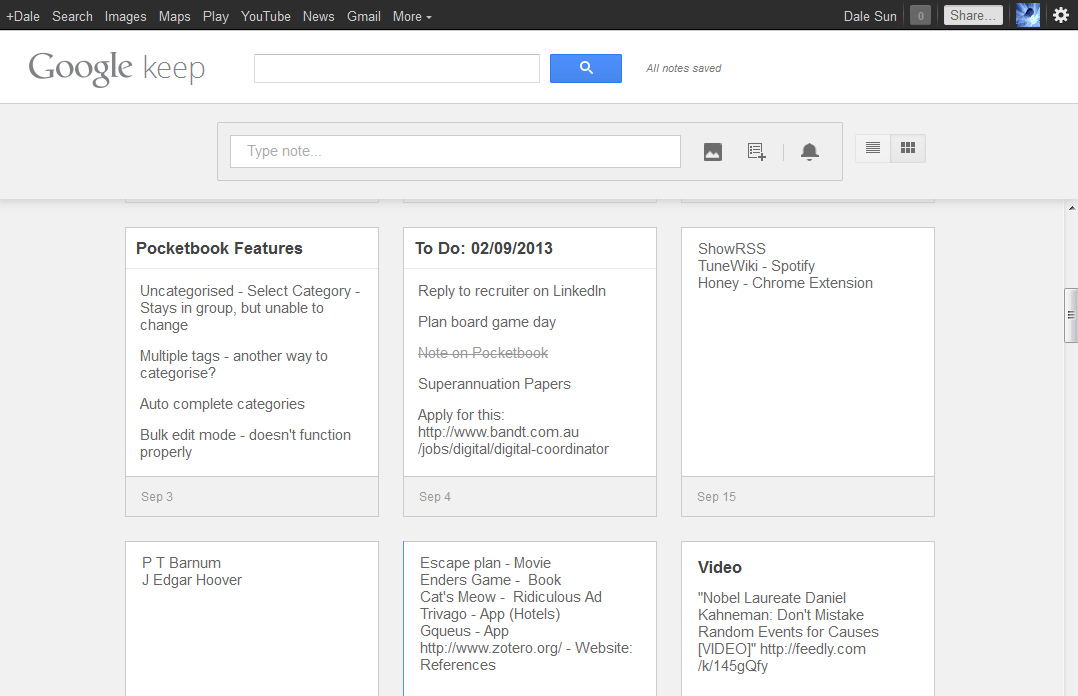Click the feedly.com link in Video note

coord(782,657)
